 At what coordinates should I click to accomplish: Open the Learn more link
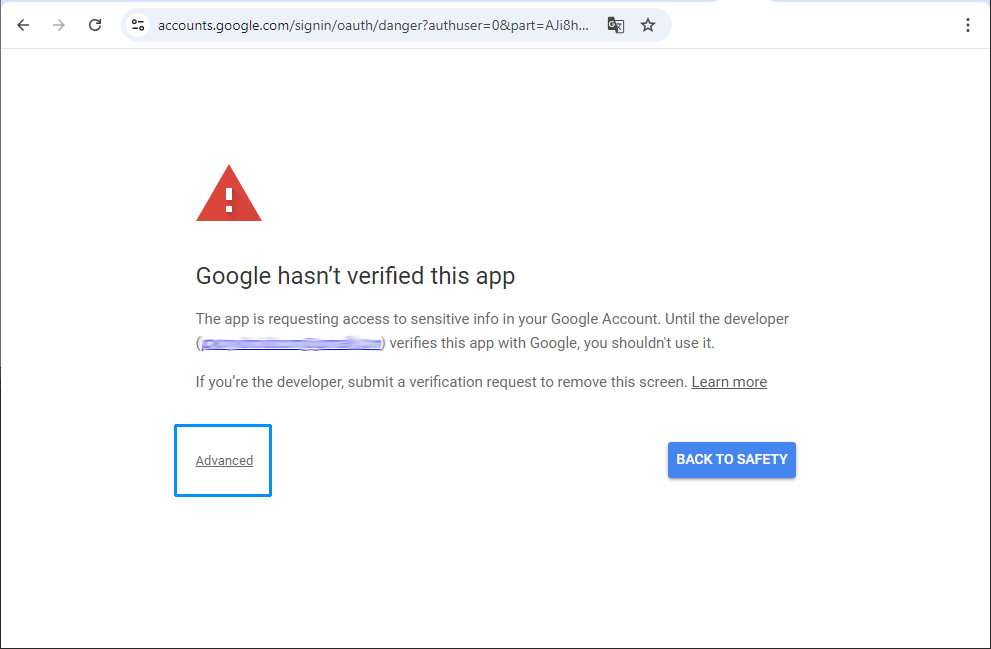(729, 382)
